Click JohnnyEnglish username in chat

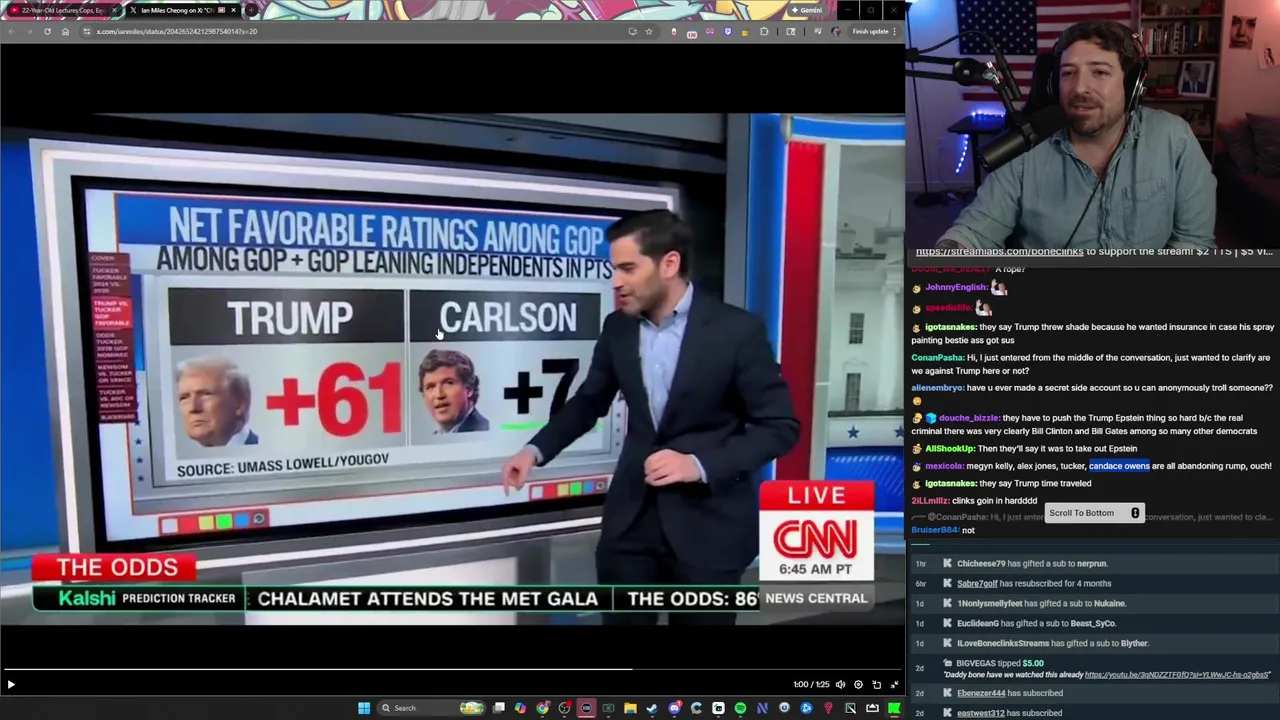(x=957, y=288)
